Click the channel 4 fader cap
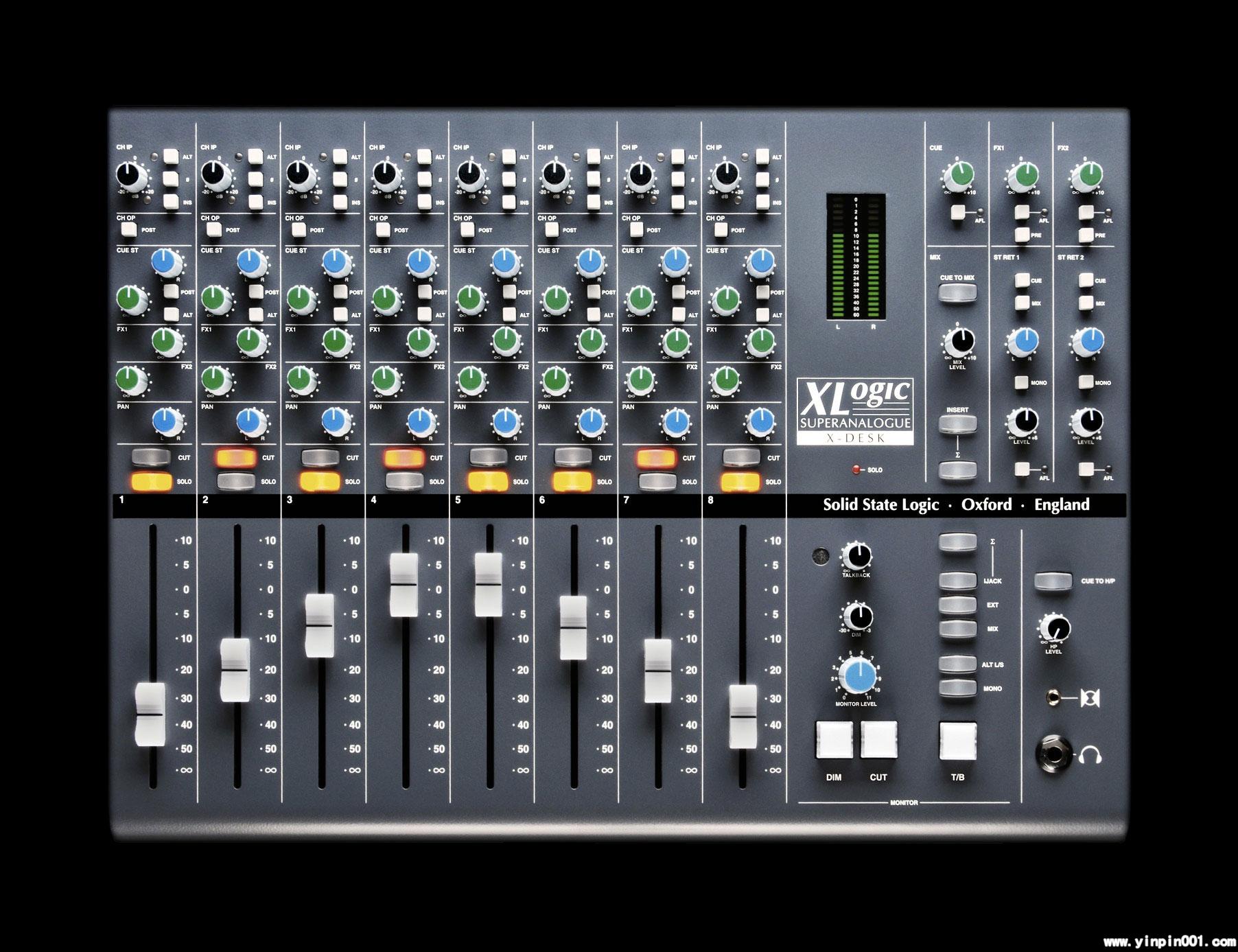The image size is (1238, 952). (x=404, y=585)
